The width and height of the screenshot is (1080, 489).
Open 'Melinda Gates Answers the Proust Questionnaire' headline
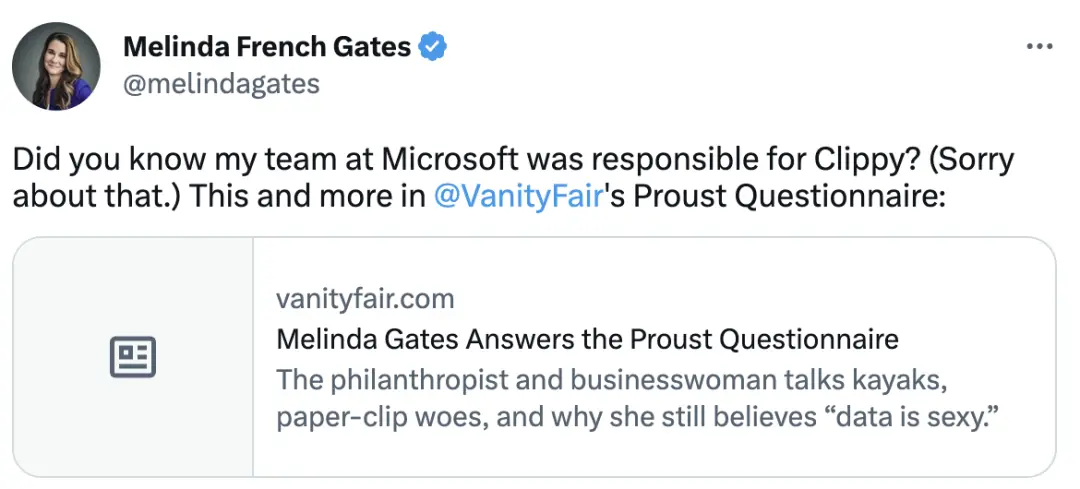coord(588,339)
